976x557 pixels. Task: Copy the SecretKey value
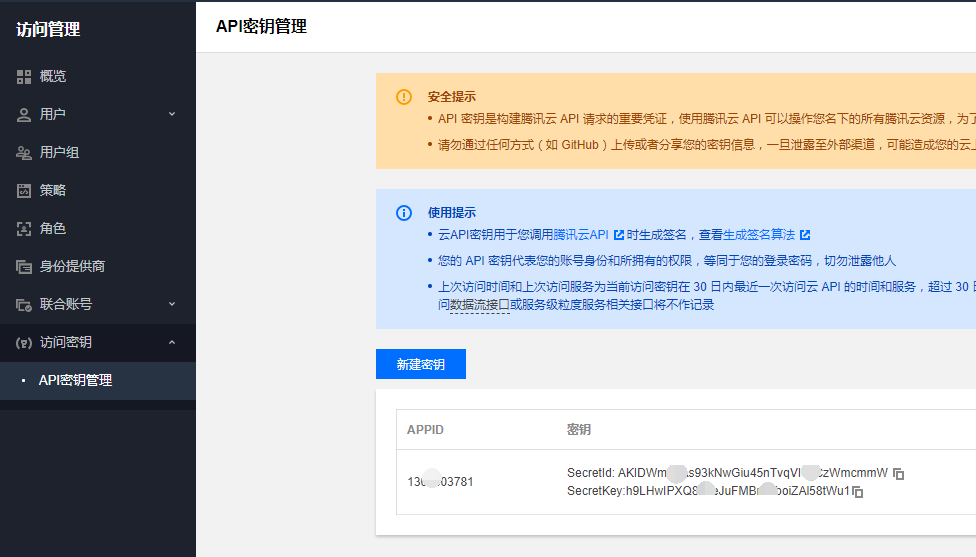(x=858, y=492)
